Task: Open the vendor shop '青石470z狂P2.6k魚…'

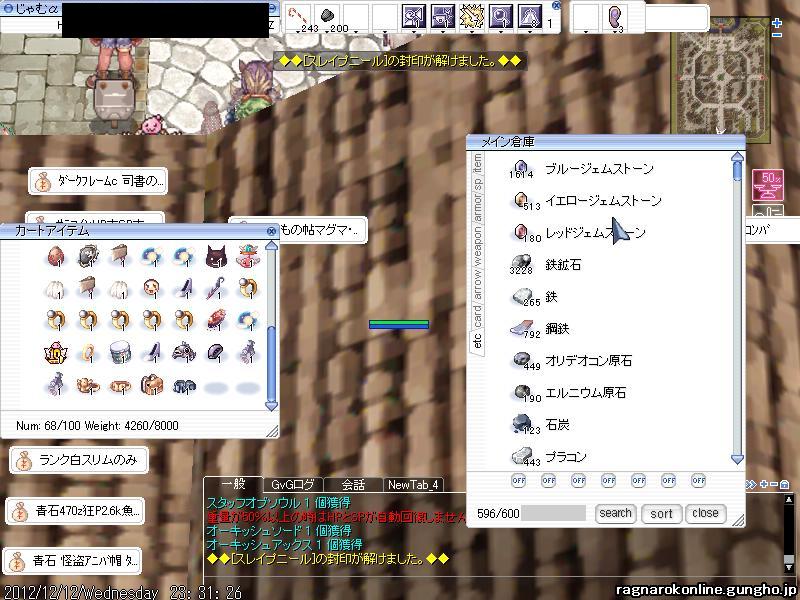Action: click(x=75, y=511)
